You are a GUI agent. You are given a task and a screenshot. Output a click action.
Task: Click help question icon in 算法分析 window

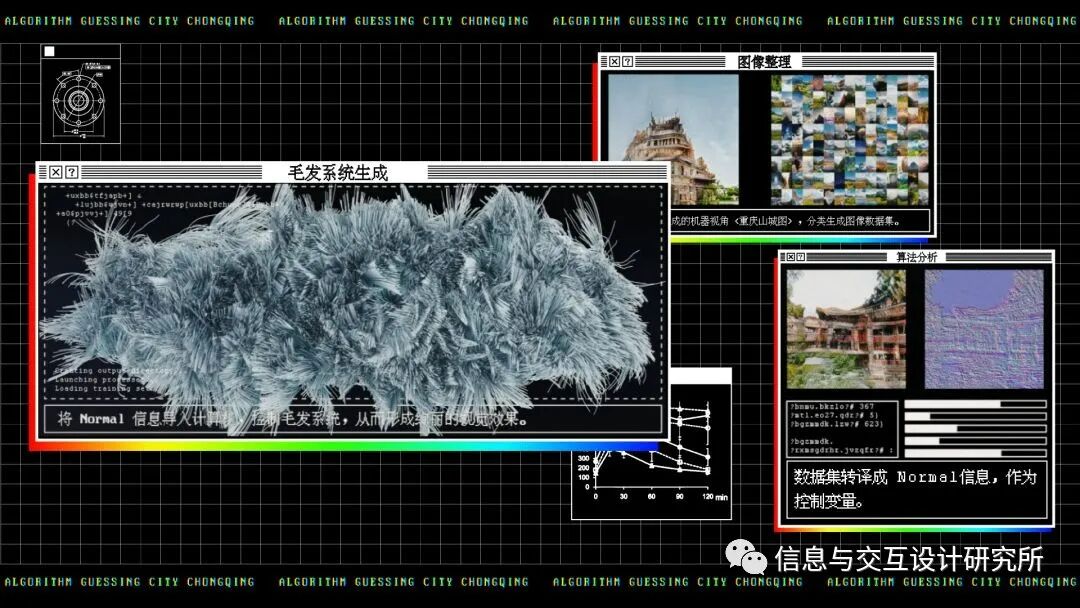[x=800, y=257]
